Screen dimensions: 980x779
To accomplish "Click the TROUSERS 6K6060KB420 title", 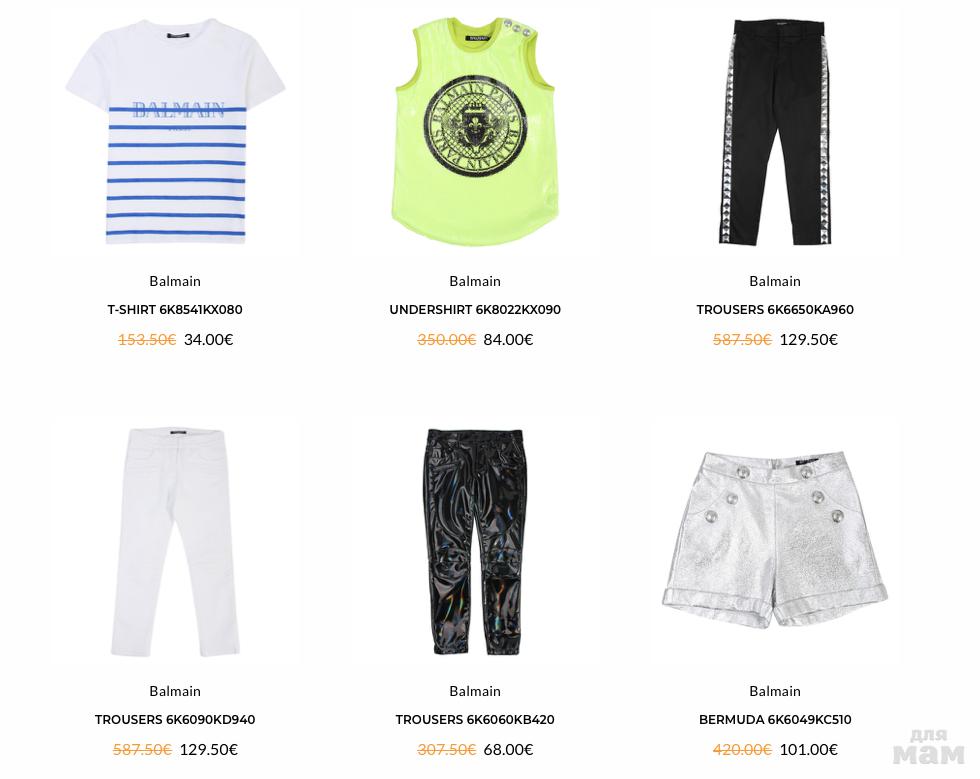I will (475, 720).
